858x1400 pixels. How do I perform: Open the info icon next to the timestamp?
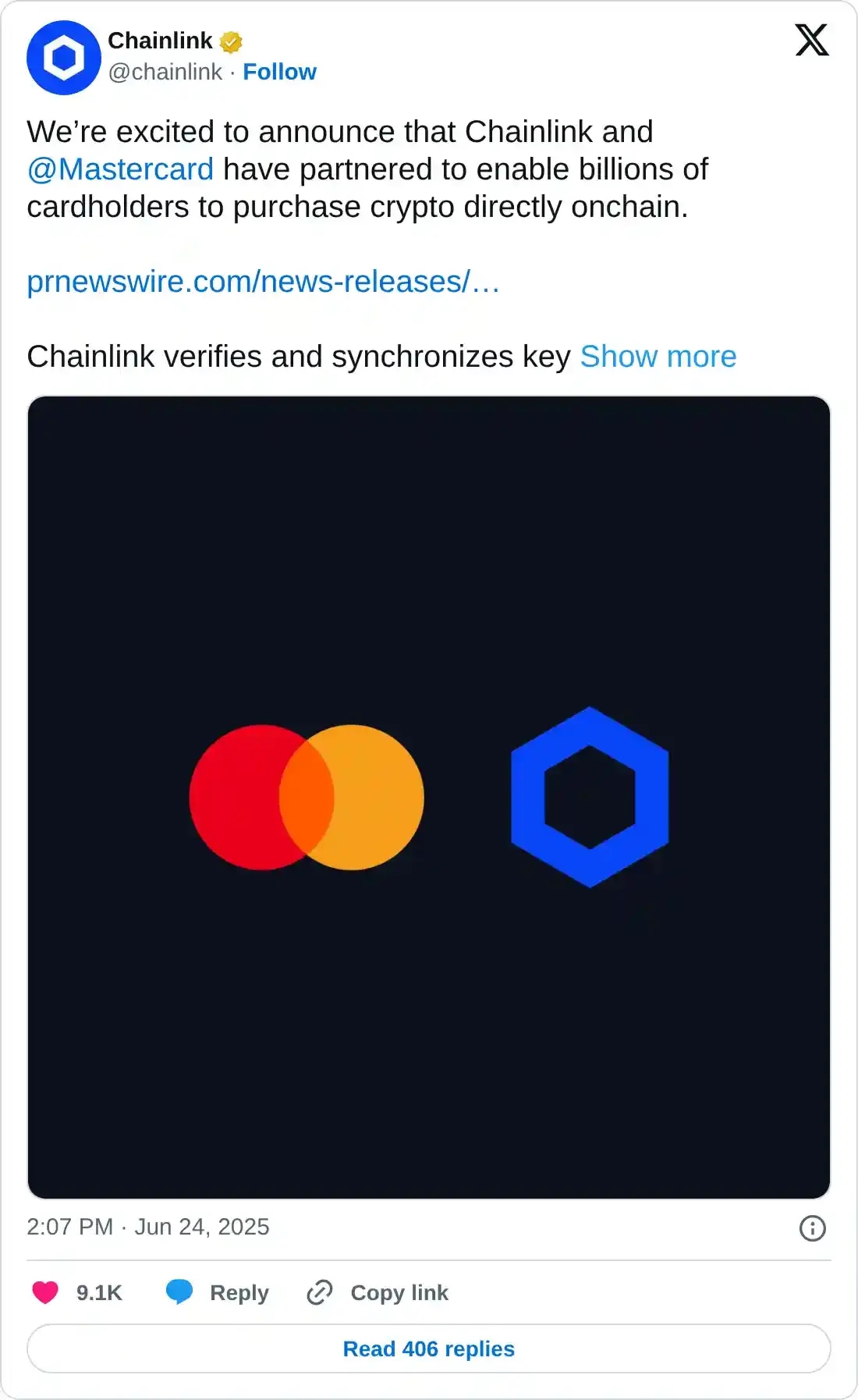[x=812, y=1227]
